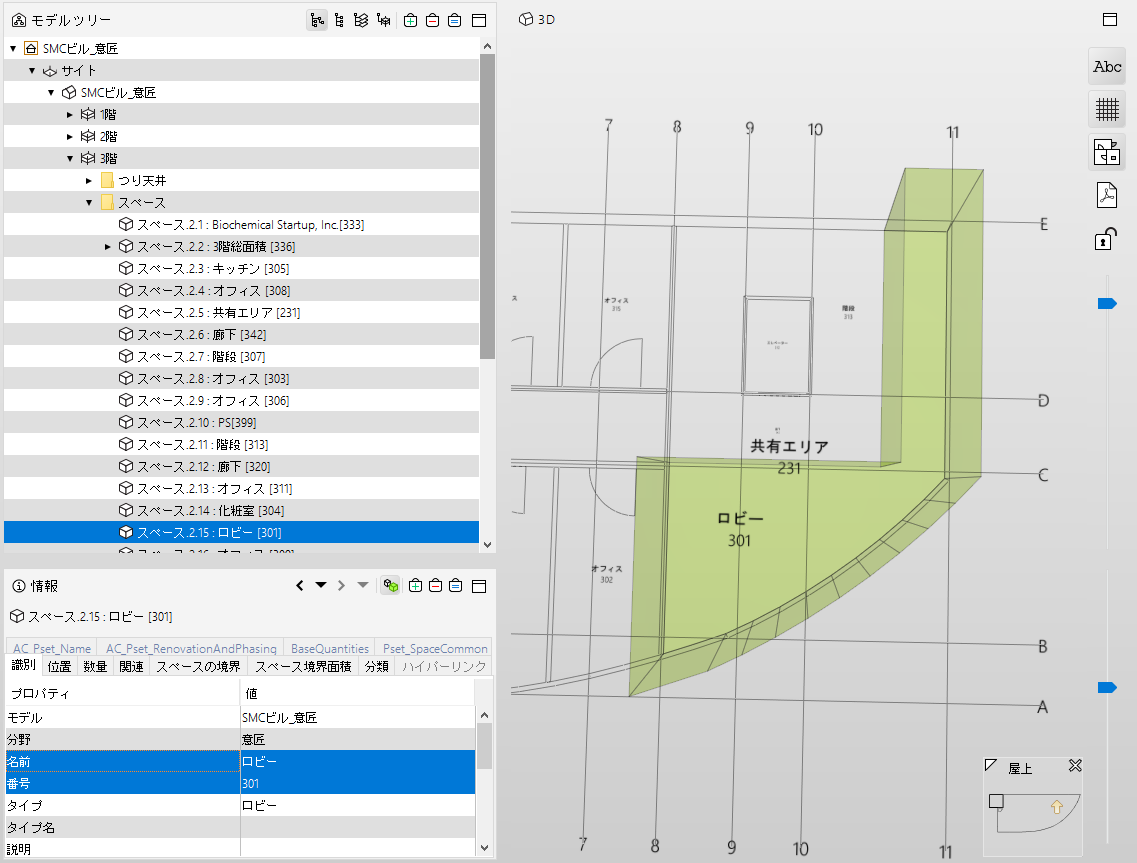Viewport: 1137px width, 863px height.
Task: Click the properties table scrollbar thumb
Action: point(484,746)
